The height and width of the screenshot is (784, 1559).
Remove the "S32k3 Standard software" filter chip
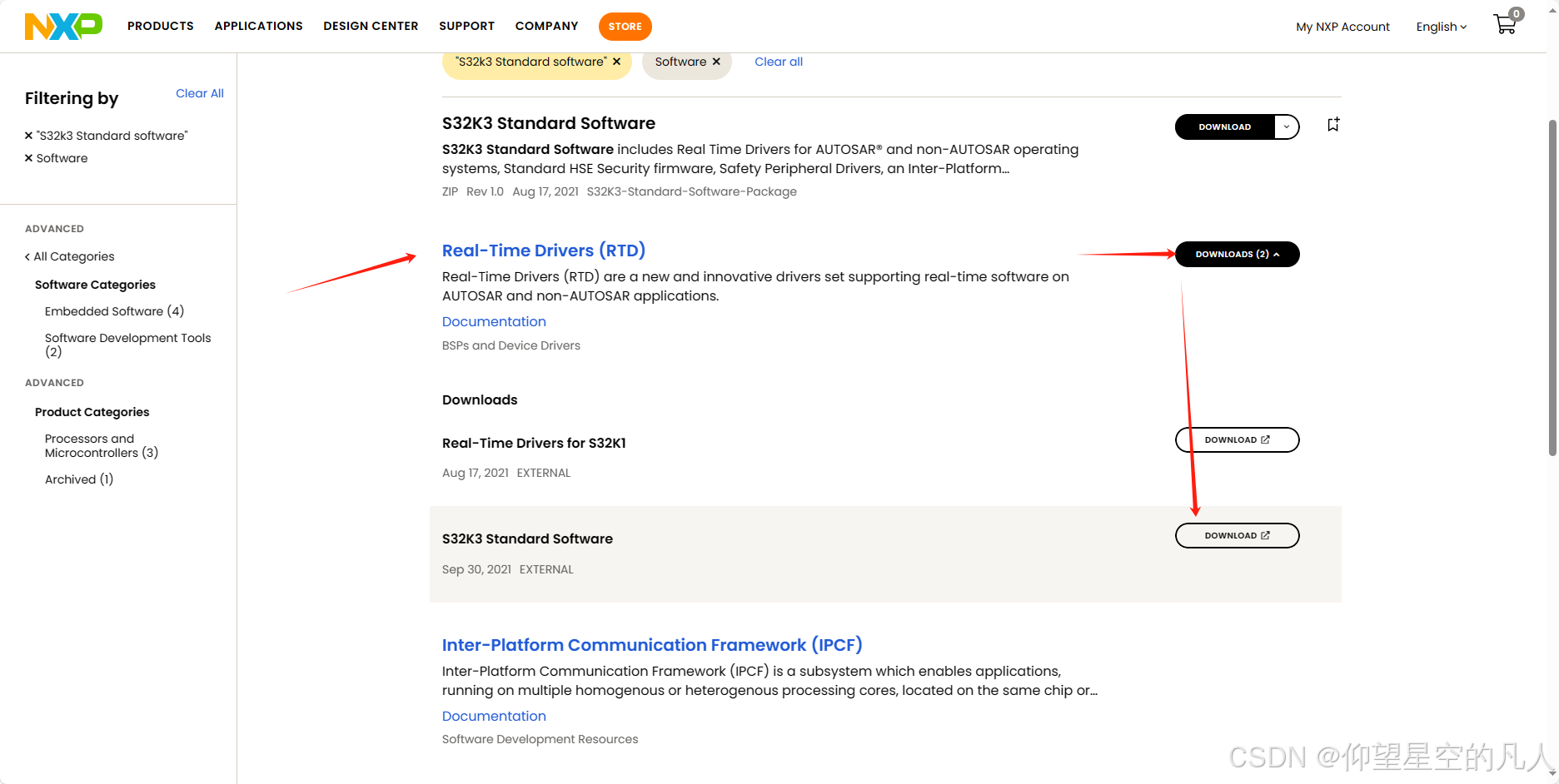coord(616,62)
